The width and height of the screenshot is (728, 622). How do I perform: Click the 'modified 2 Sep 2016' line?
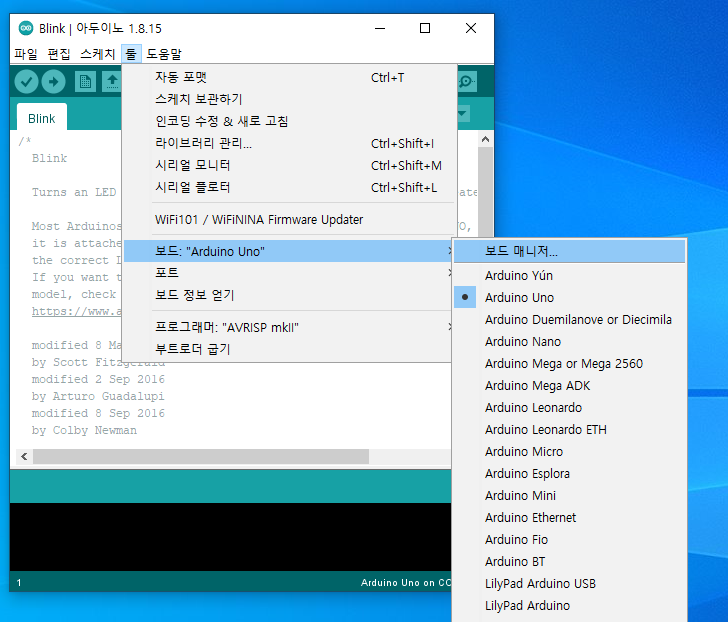[98, 379]
